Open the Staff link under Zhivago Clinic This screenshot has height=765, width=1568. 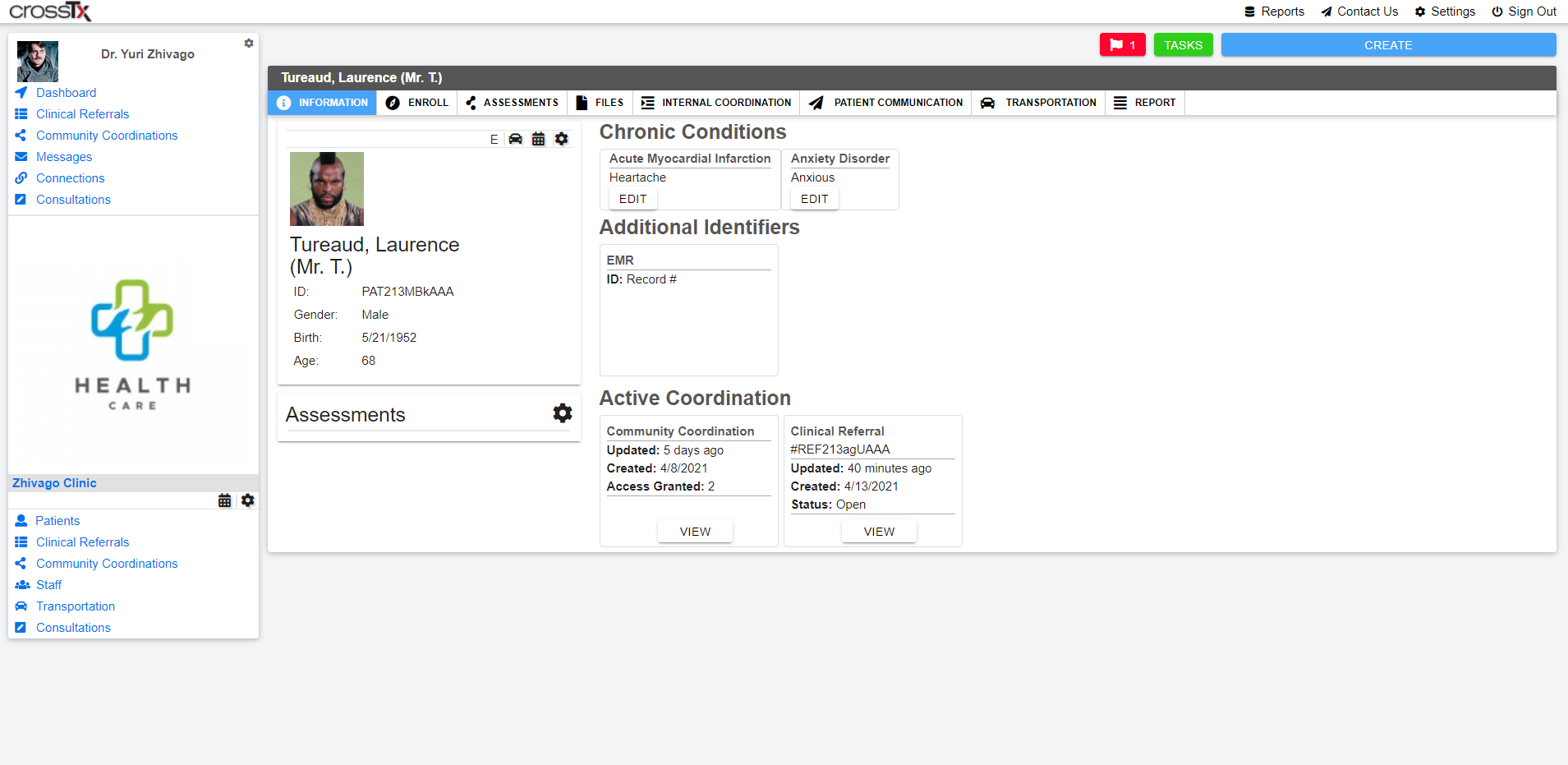click(48, 585)
